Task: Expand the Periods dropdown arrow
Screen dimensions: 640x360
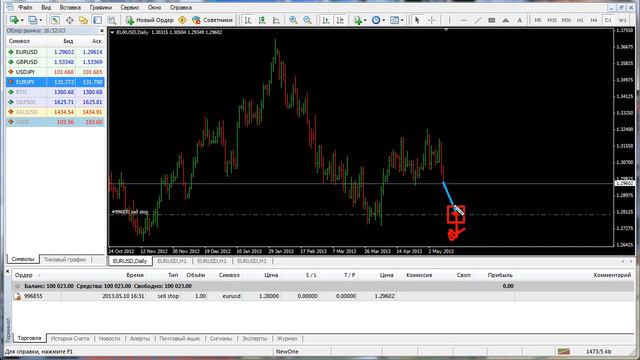Action: pyautogui.click(x=383, y=20)
